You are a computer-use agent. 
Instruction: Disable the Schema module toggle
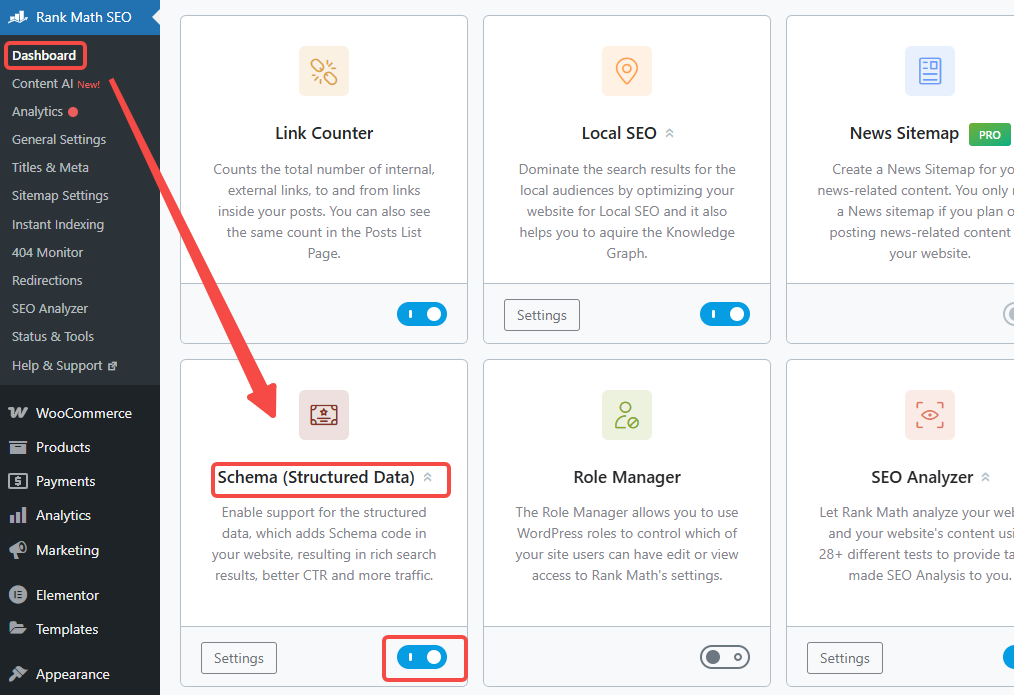click(x=424, y=657)
